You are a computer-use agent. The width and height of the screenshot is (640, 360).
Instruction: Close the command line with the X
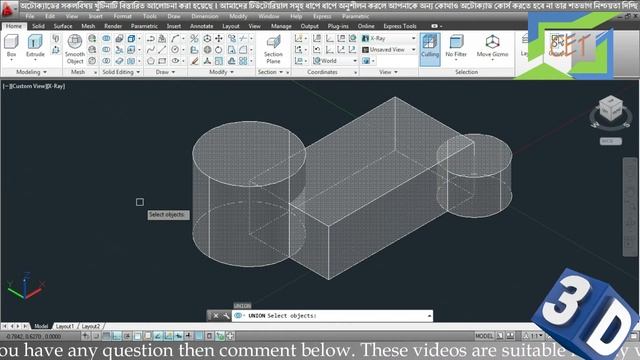tap(216, 316)
